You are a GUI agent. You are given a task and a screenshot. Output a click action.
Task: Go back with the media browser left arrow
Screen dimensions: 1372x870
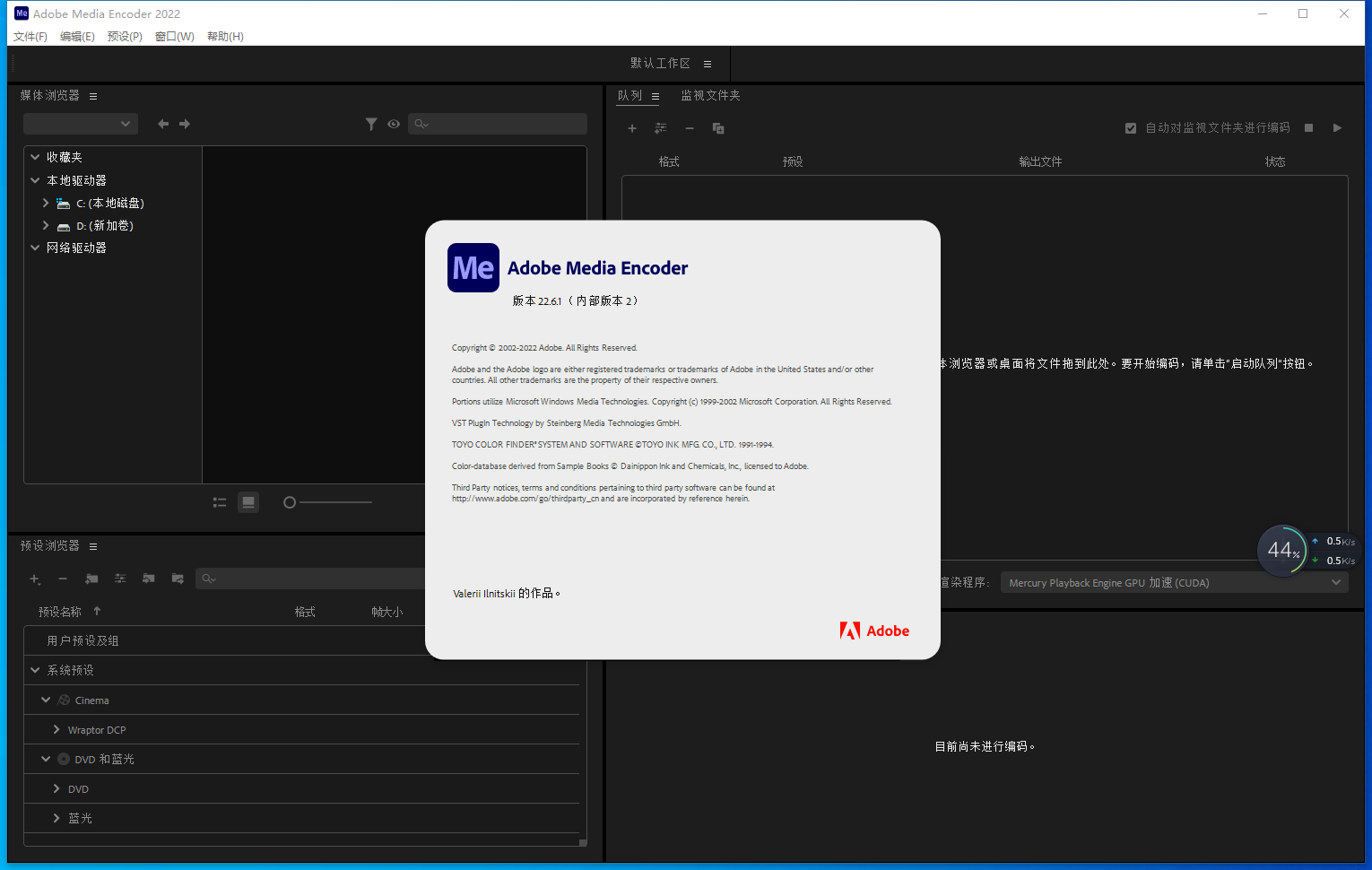click(163, 124)
